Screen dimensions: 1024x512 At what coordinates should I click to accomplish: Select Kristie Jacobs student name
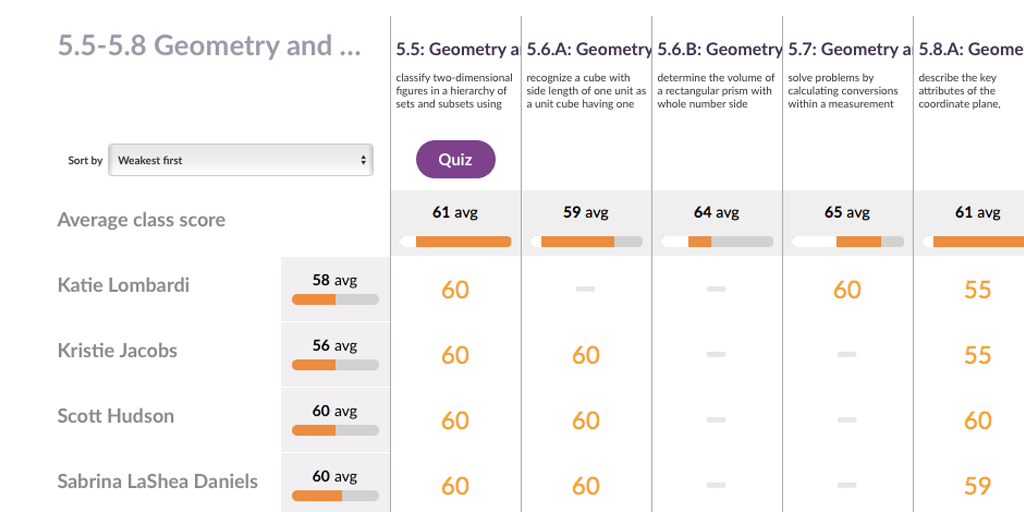117,351
